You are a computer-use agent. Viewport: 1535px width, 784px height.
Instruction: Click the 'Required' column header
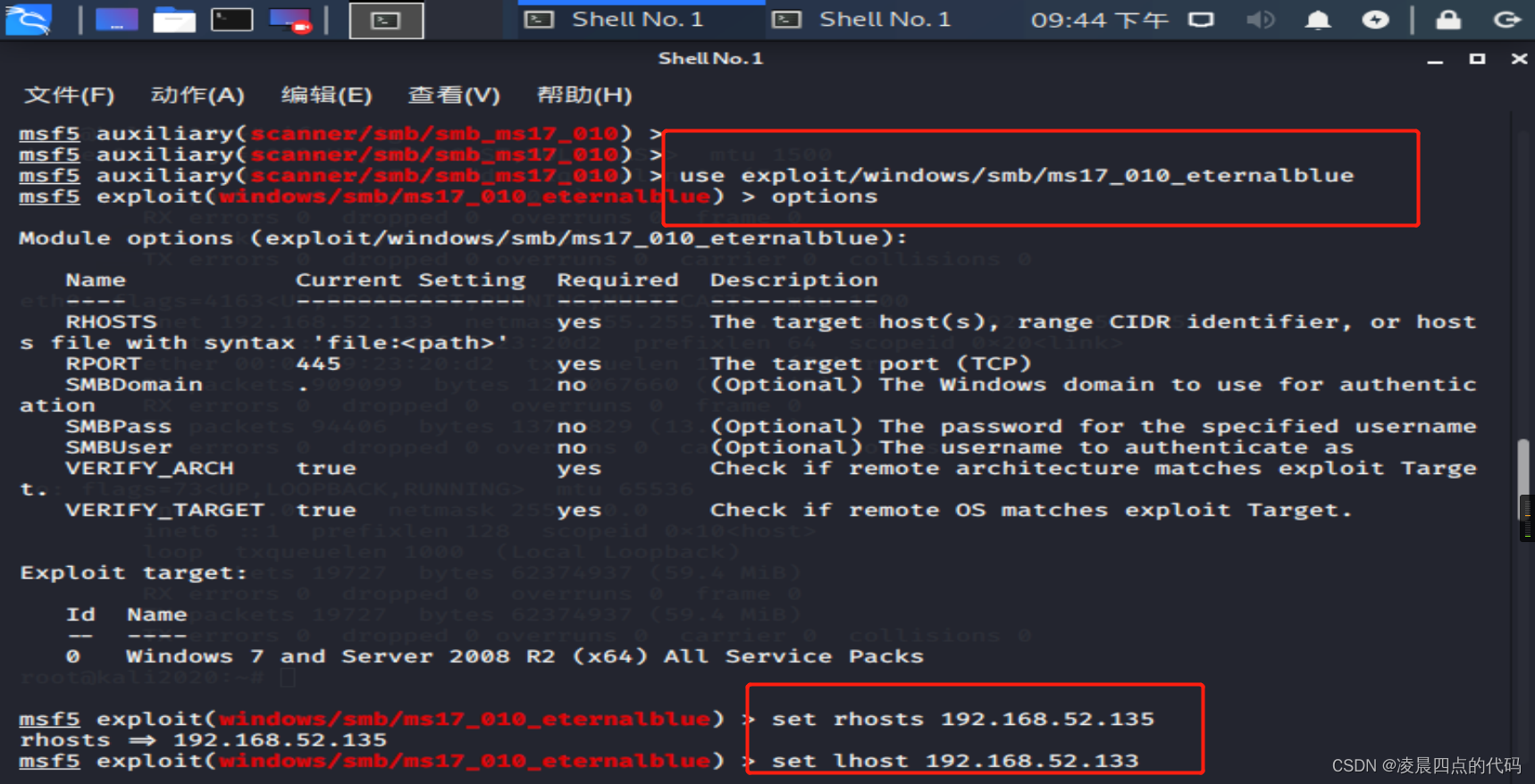tap(617, 279)
